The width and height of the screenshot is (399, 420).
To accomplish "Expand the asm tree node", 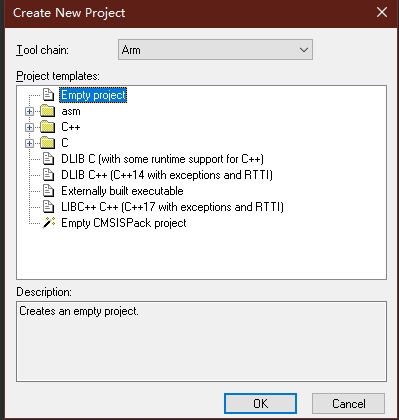I will pyautogui.click(x=29, y=111).
